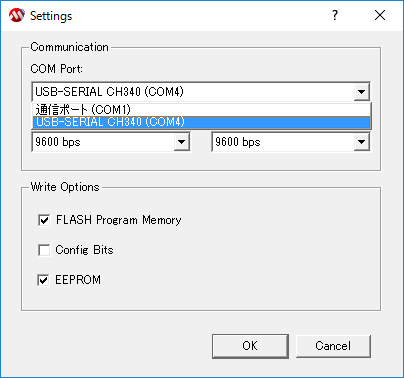Viewport: 404px width, 378px height.
Task: Enable the Config Bits checkbox
Action: (44, 250)
